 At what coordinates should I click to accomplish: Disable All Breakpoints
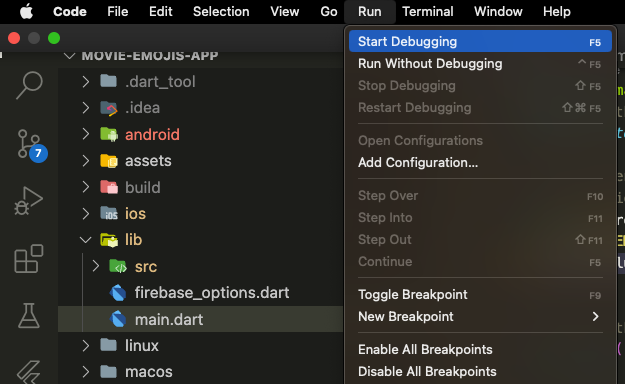click(480, 372)
